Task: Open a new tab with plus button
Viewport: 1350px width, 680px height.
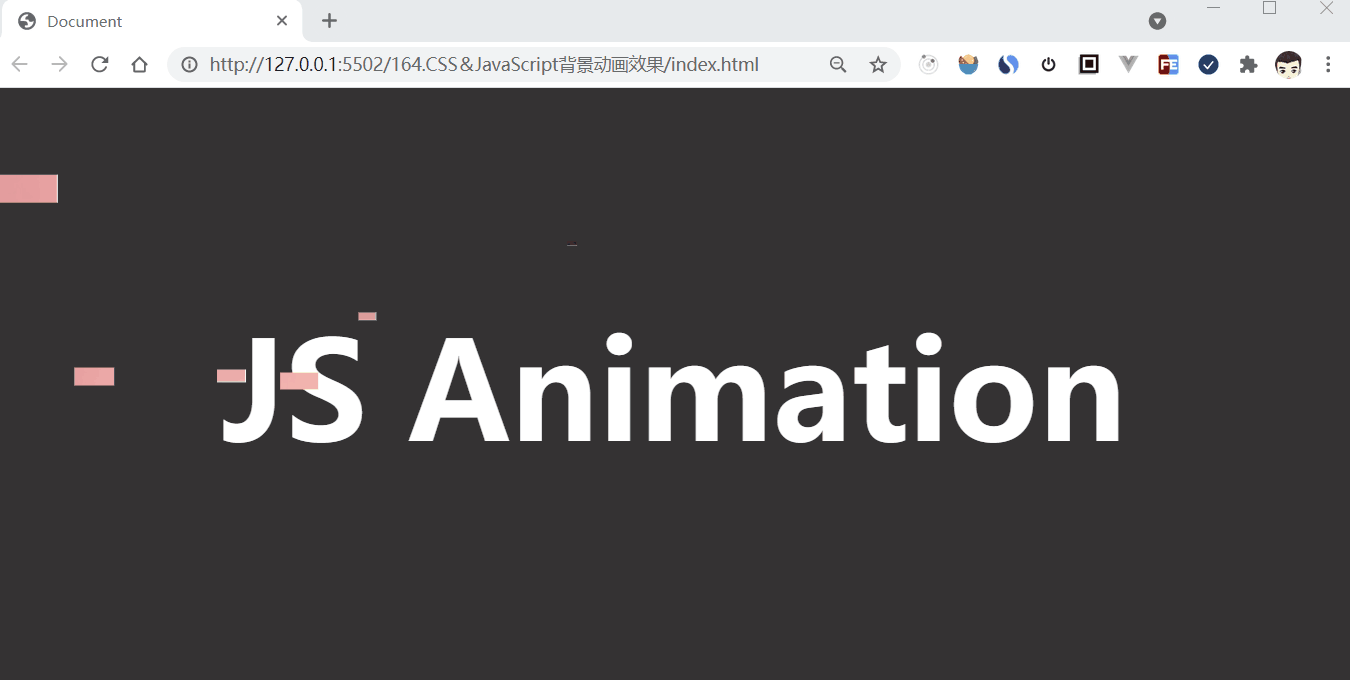Action: click(329, 21)
